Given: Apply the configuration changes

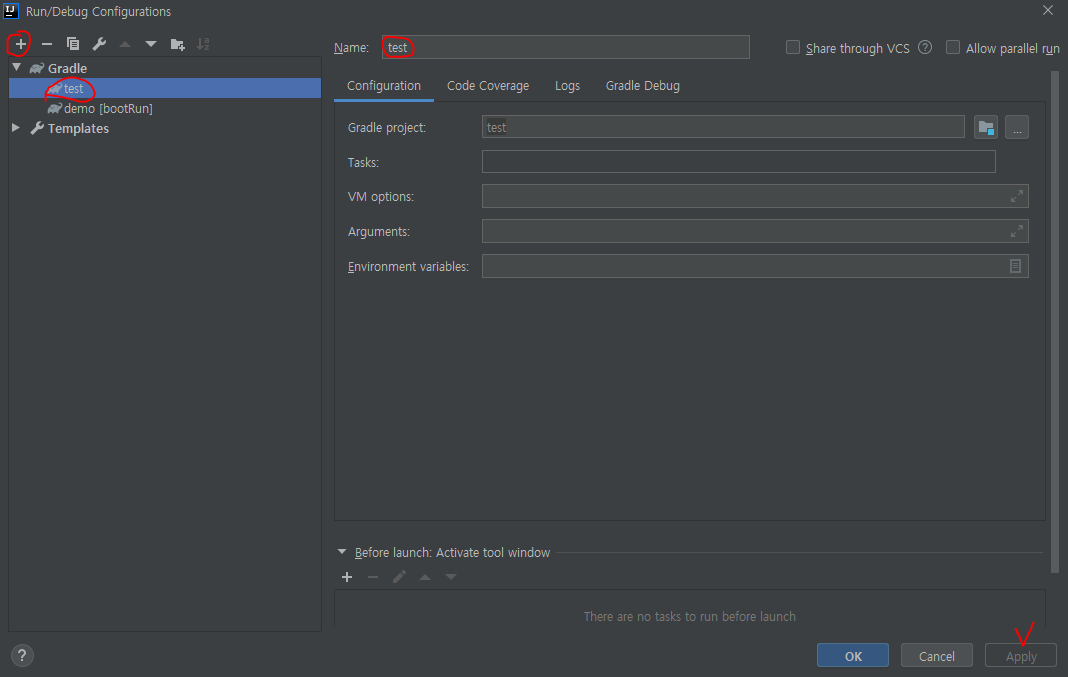Looking at the screenshot, I should pyautogui.click(x=1020, y=655).
